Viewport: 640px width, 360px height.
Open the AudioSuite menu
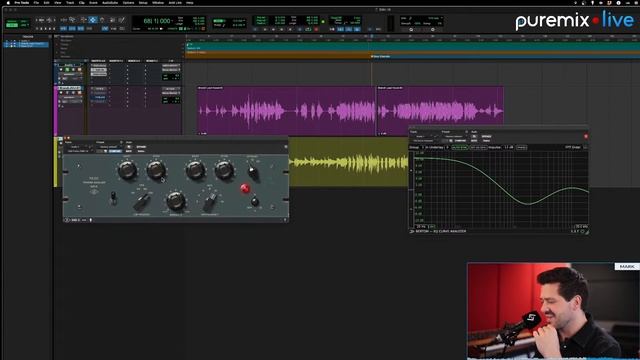[x=110, y=2]
